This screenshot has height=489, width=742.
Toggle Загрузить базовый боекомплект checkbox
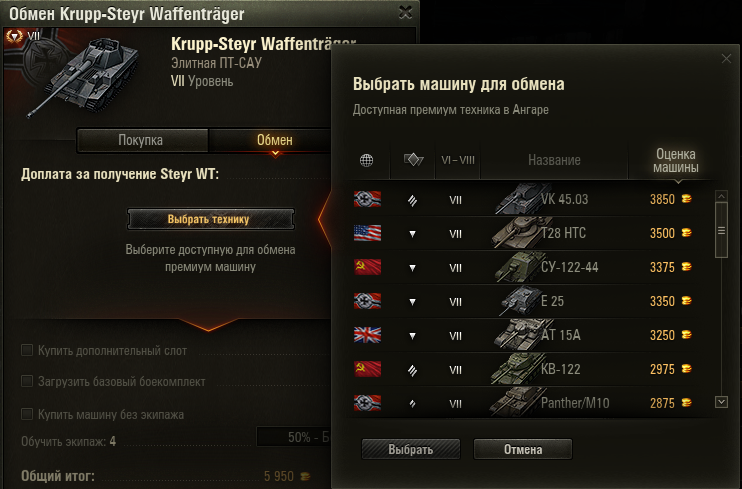27,382
